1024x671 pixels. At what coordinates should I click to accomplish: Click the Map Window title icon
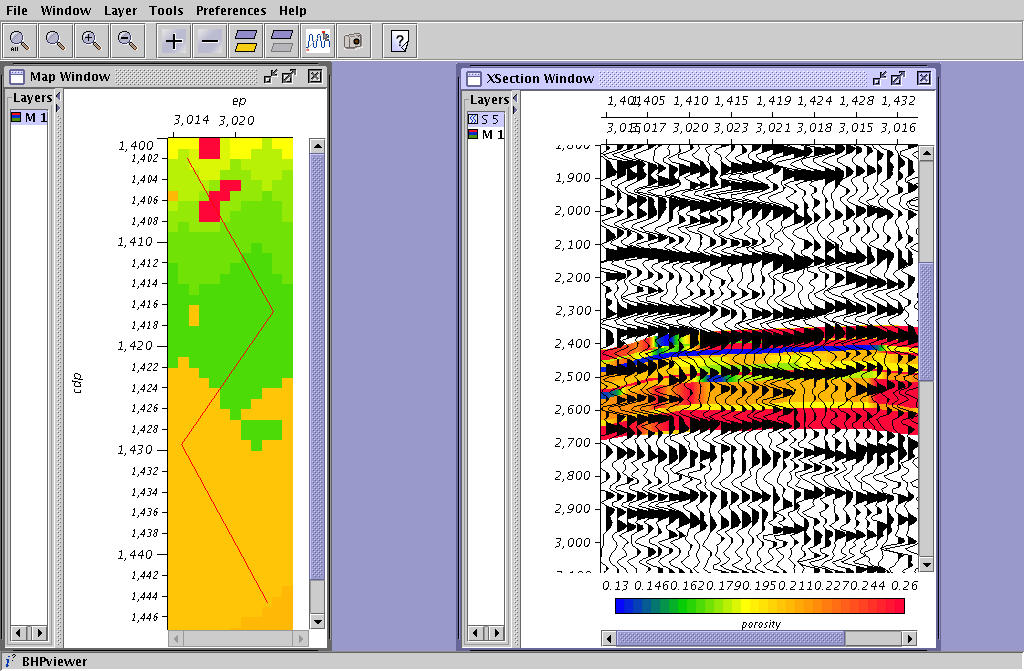pos(17,76)
